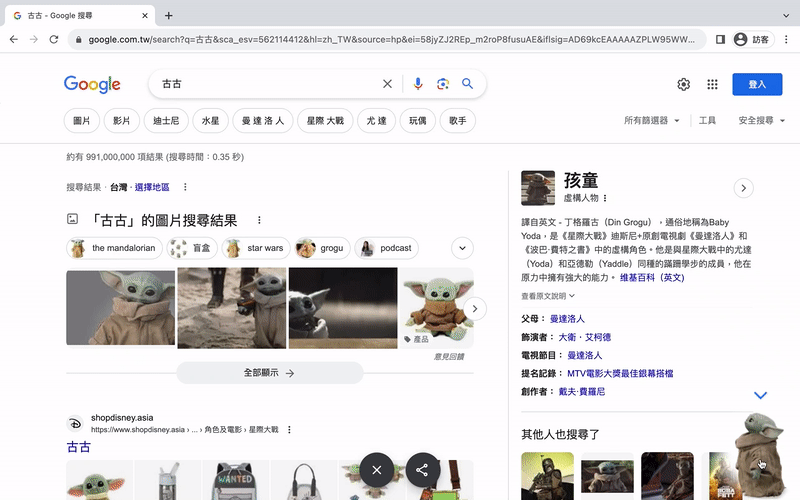Image resolution: width=800 pixels, height=500 pixels.
Task: Open the 大衛·艾柯德 link
Action: click(x=585, y=337)
